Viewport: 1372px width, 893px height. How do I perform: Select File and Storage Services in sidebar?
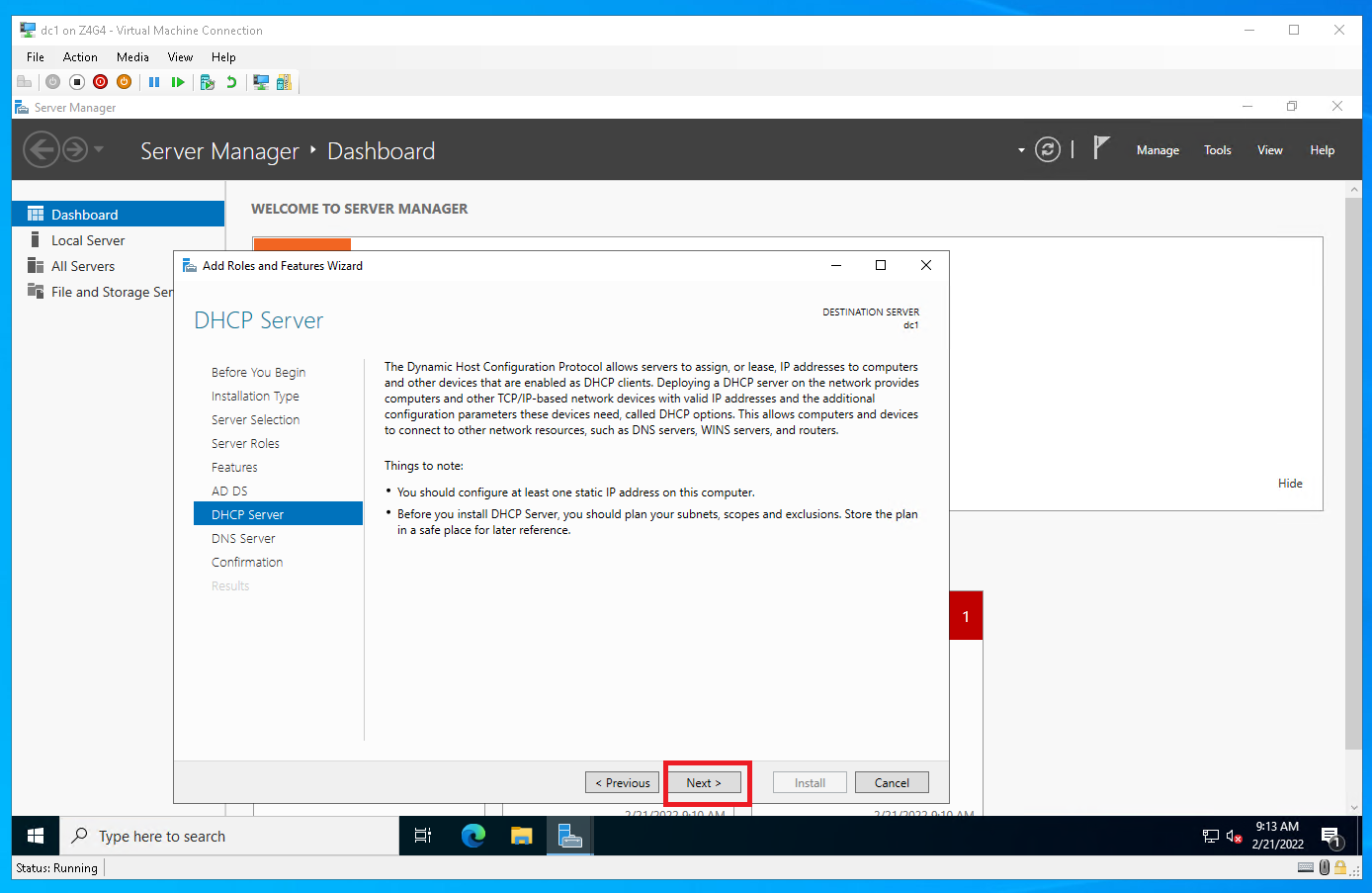[x=99, y=292]
